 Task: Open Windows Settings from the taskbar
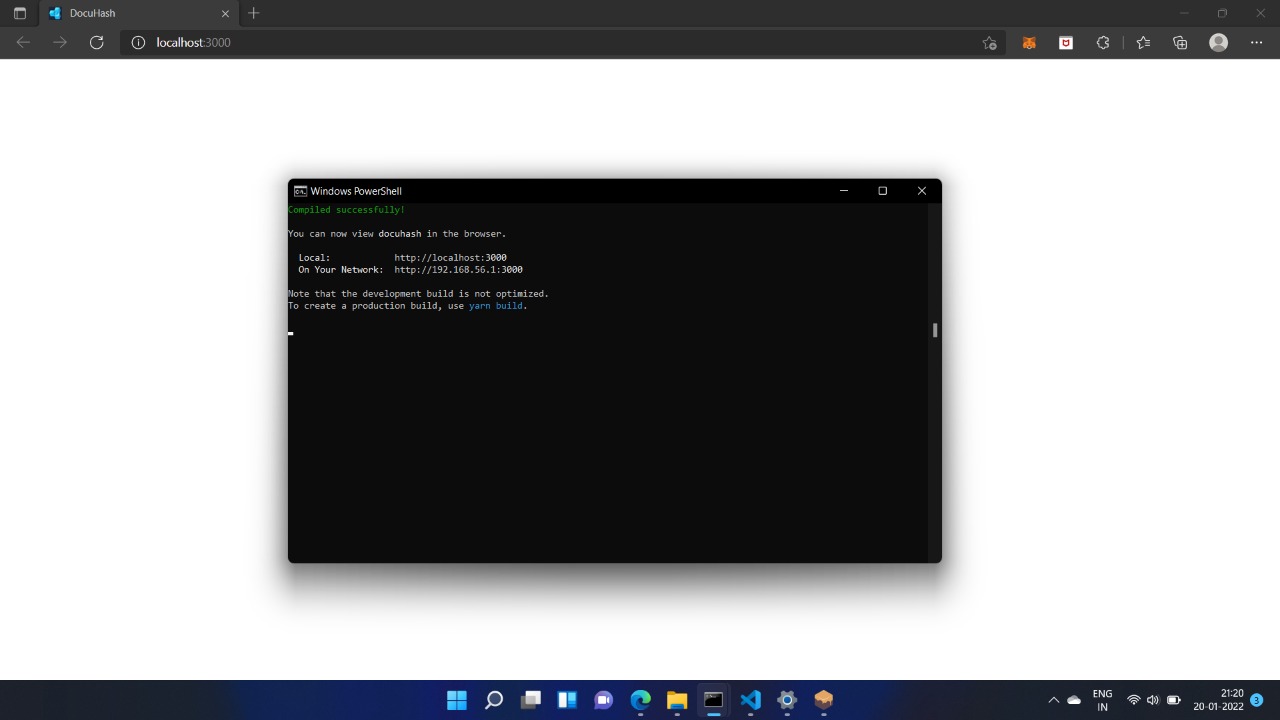786,700
